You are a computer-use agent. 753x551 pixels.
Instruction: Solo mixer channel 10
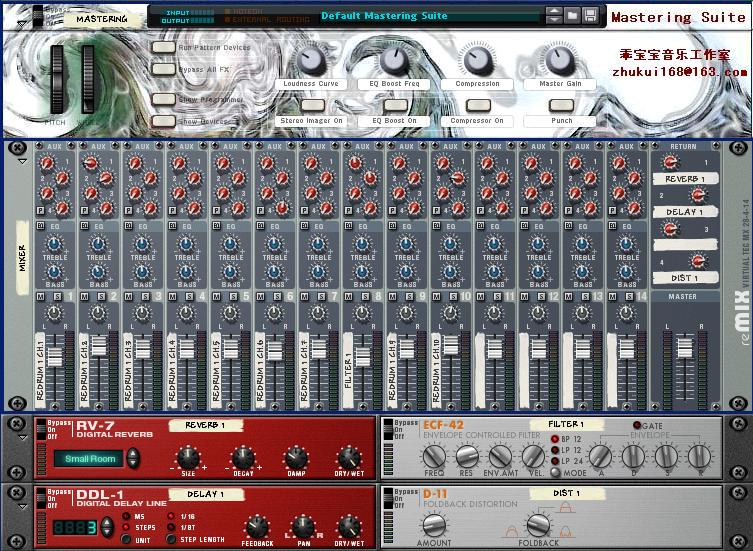pyautogui.click(x=453, y=297)
